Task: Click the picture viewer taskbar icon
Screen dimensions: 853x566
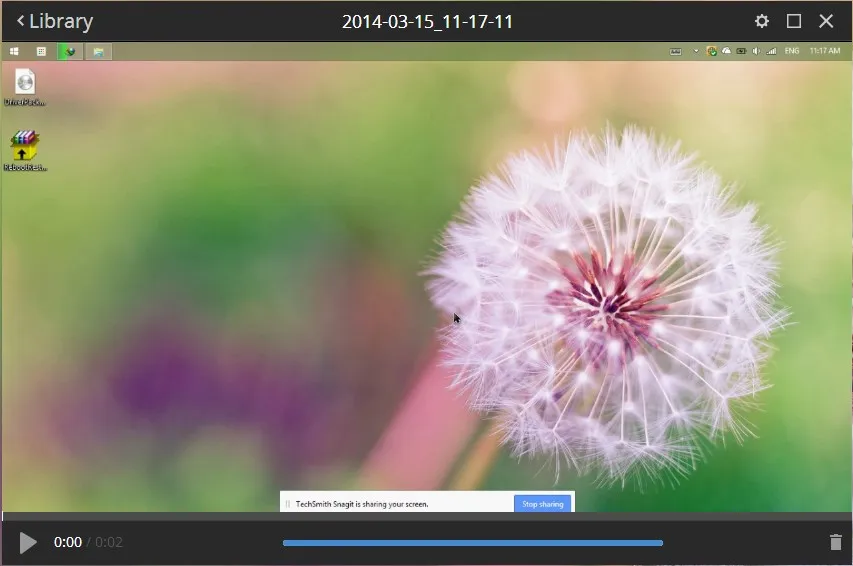Action: [x=98, y=52]
